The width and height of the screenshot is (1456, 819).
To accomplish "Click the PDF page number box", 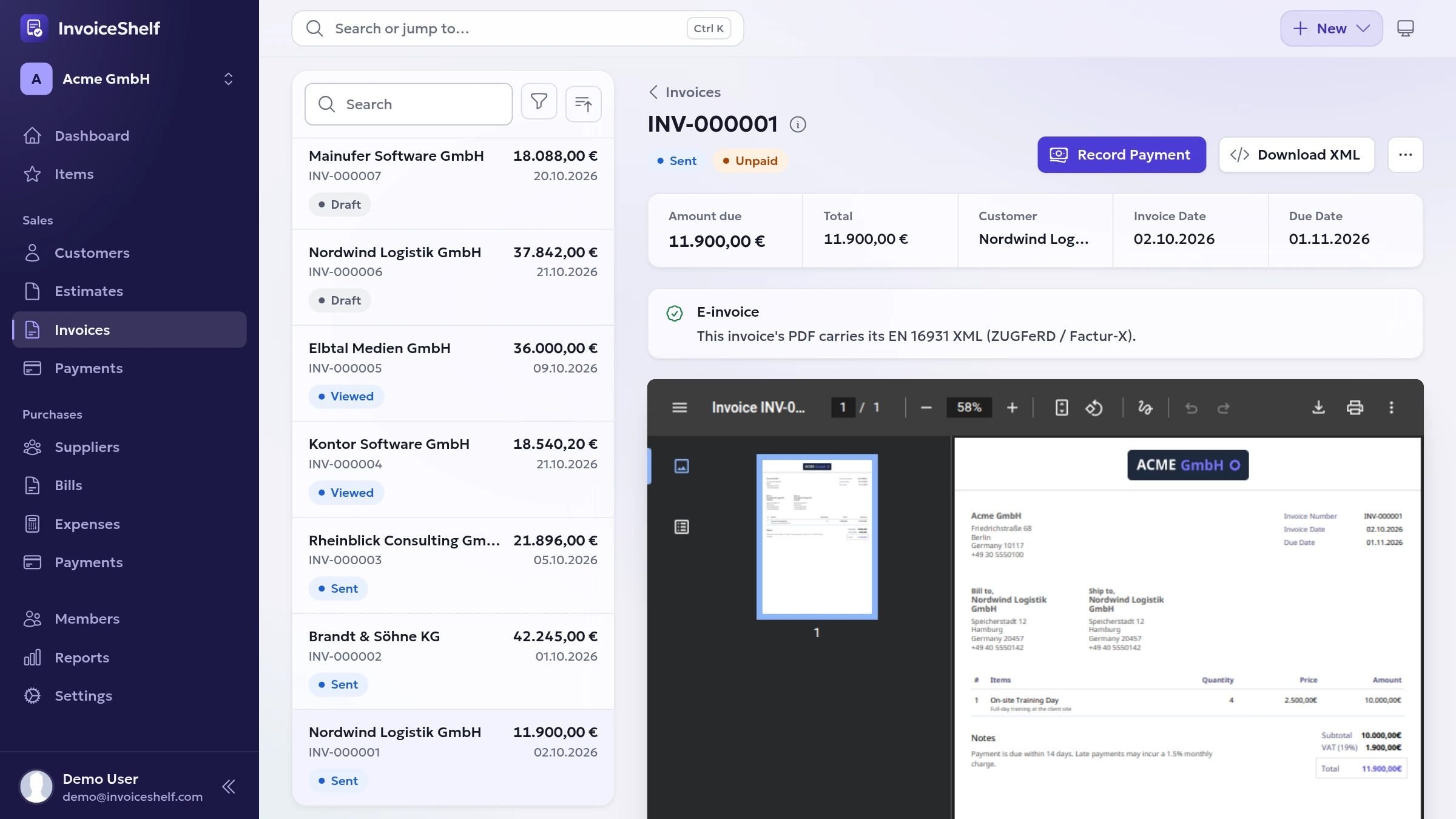I will click(843, 408).
